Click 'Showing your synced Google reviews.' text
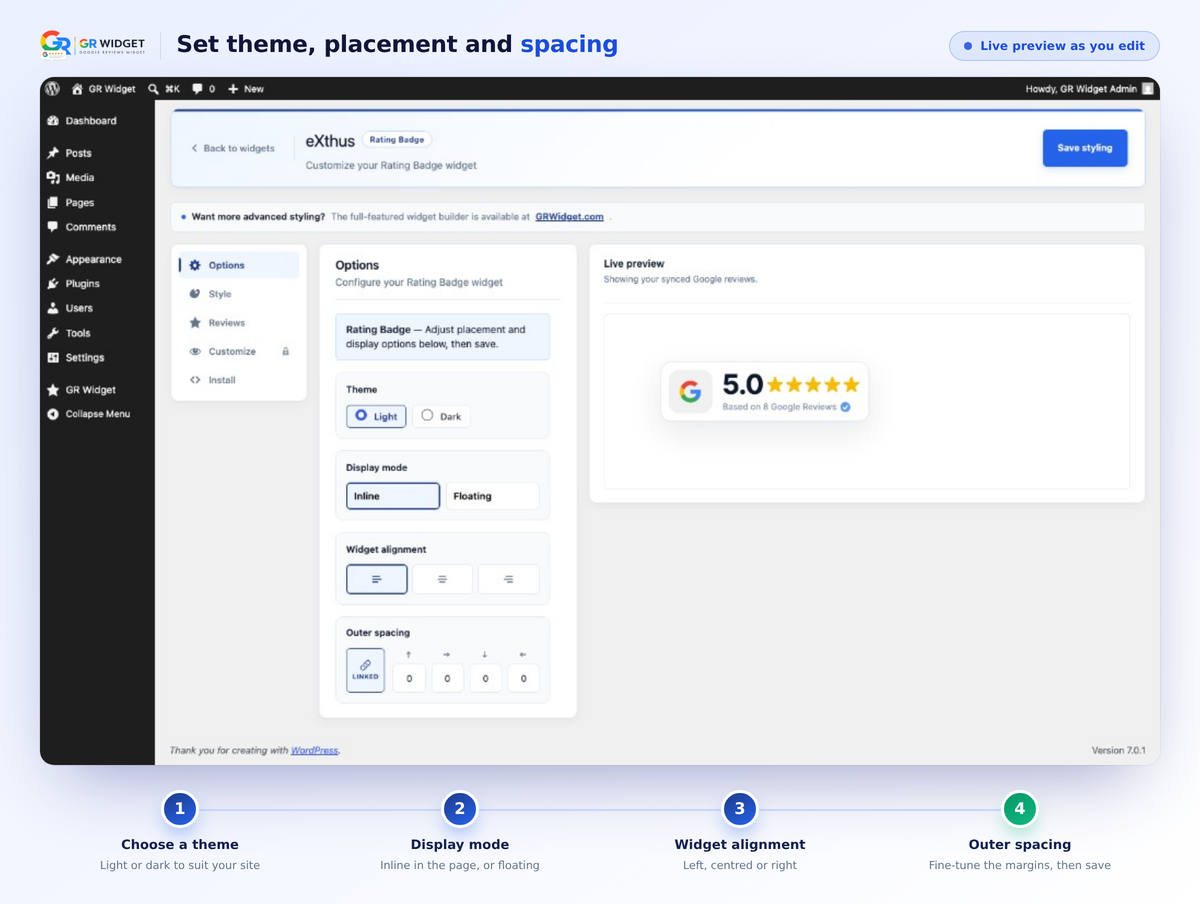Screen dimensions: 1200x904 (680, 279)
